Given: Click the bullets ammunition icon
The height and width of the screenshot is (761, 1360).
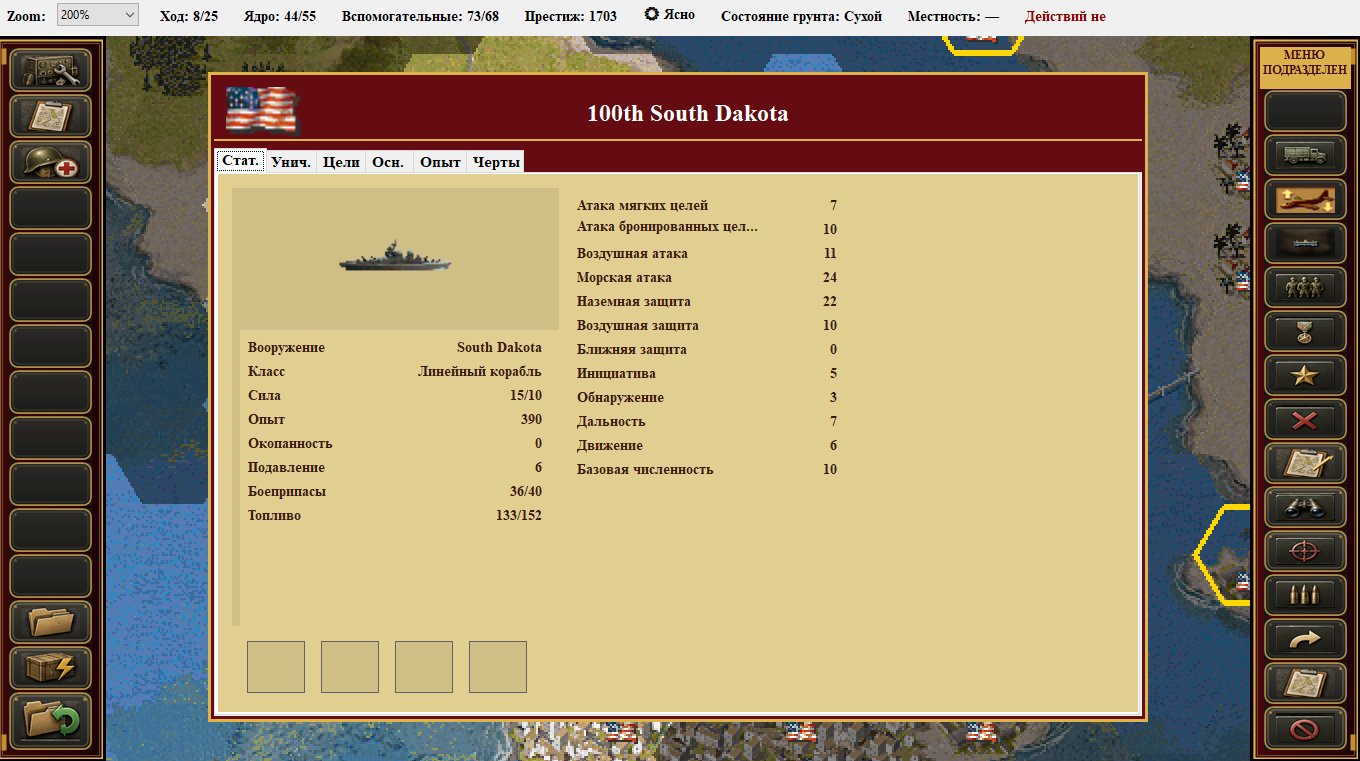Looking at the screenshot, I should coord(1305,596).
